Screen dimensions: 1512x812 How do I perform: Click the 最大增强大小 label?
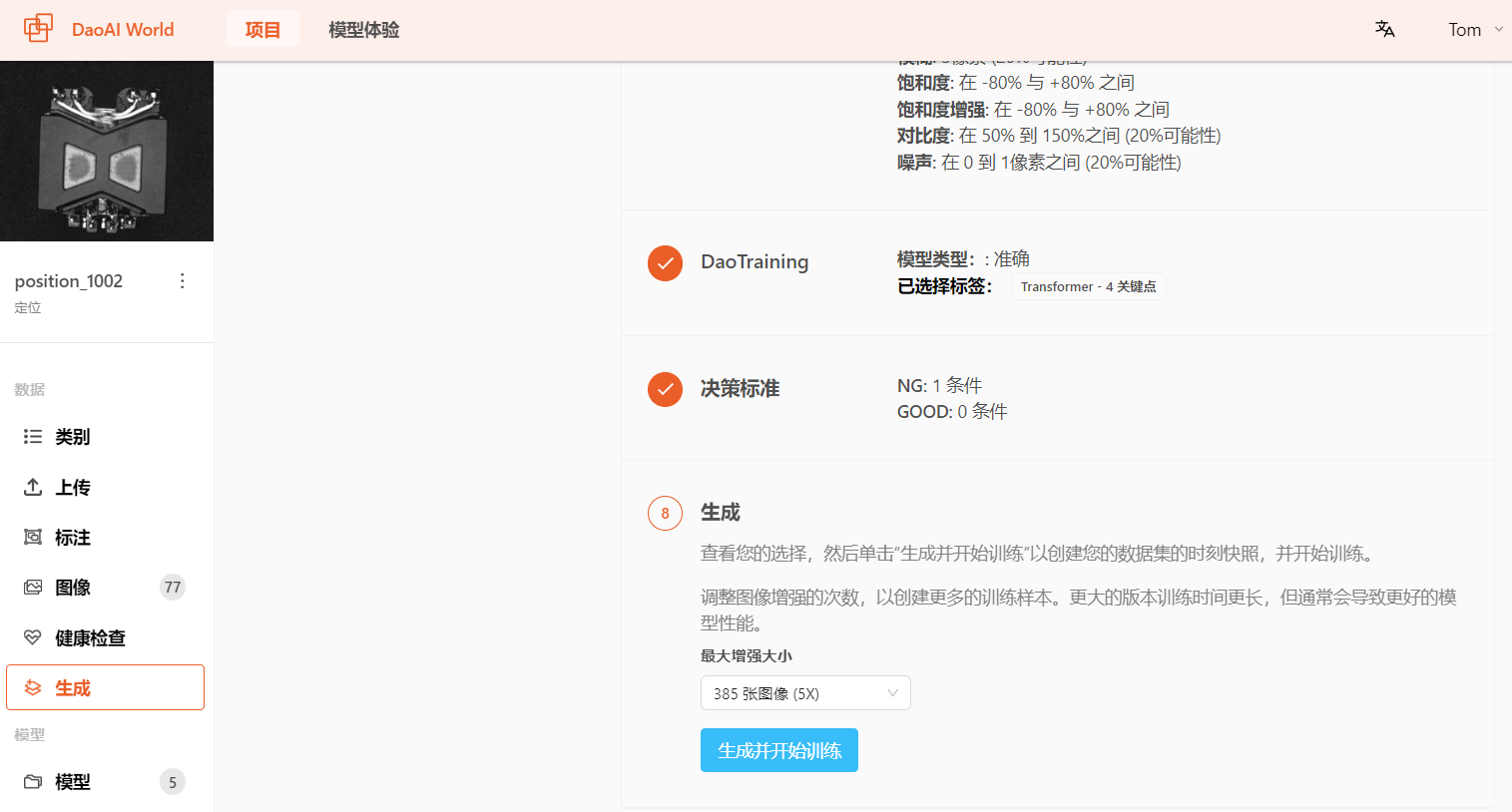point(747,655)
